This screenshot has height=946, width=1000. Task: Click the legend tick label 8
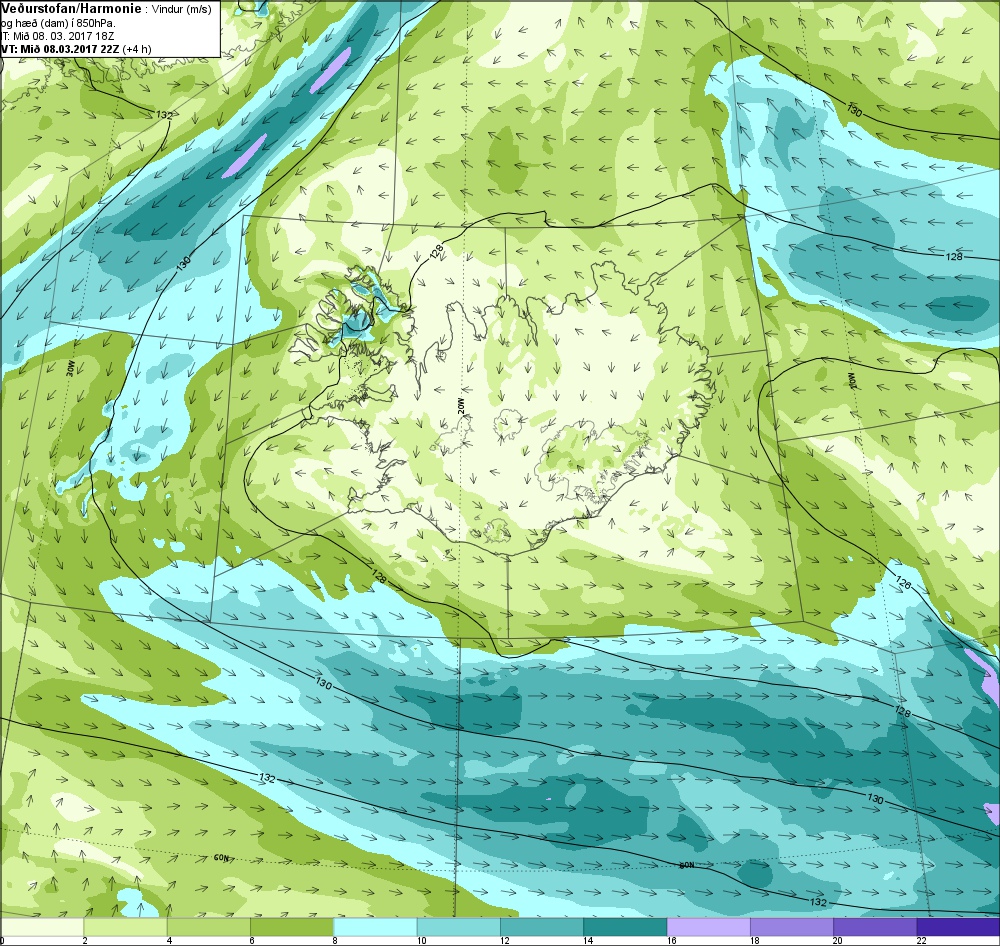(335, 940)
